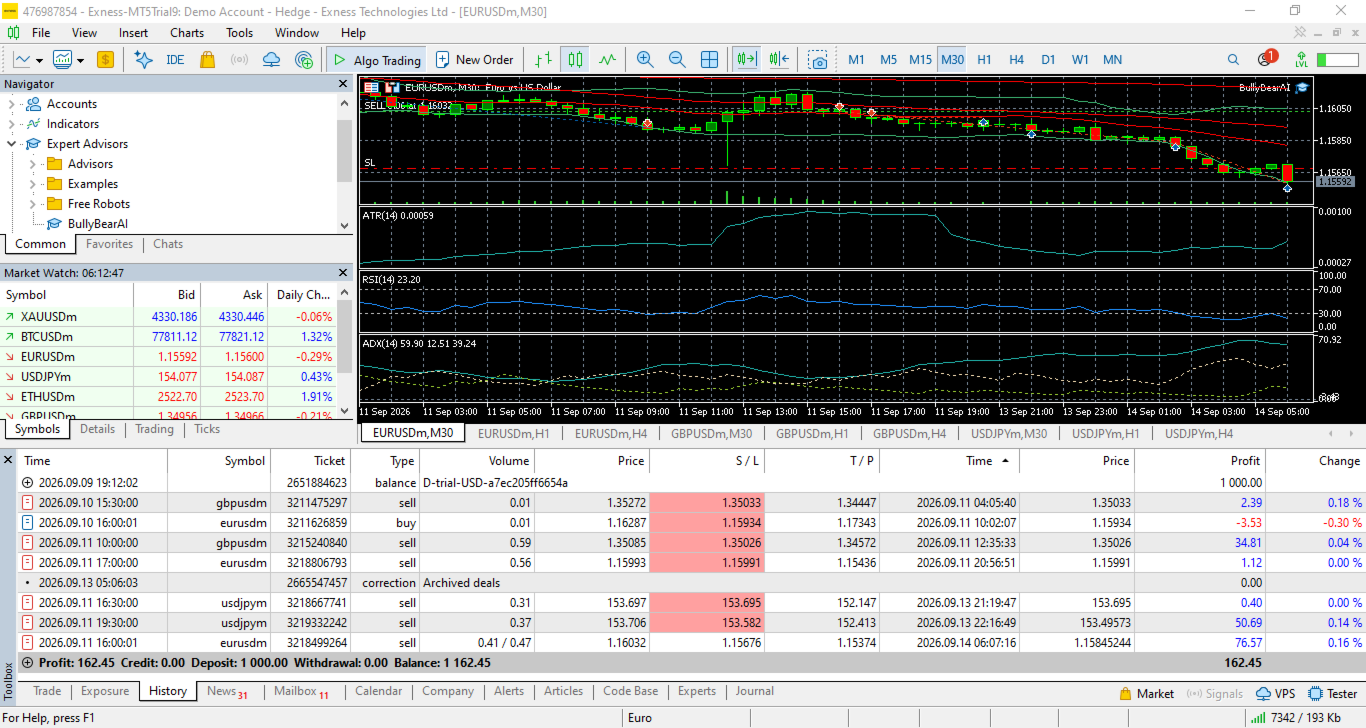Select the BullyBearAI expert advisor

(98, 224)
